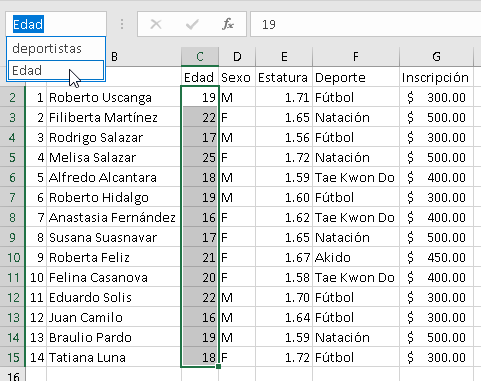Image resolution: width=481 pixels, height=381 pixels.
Task: Click $ 450.00 inscription cell
Action: 436,257
